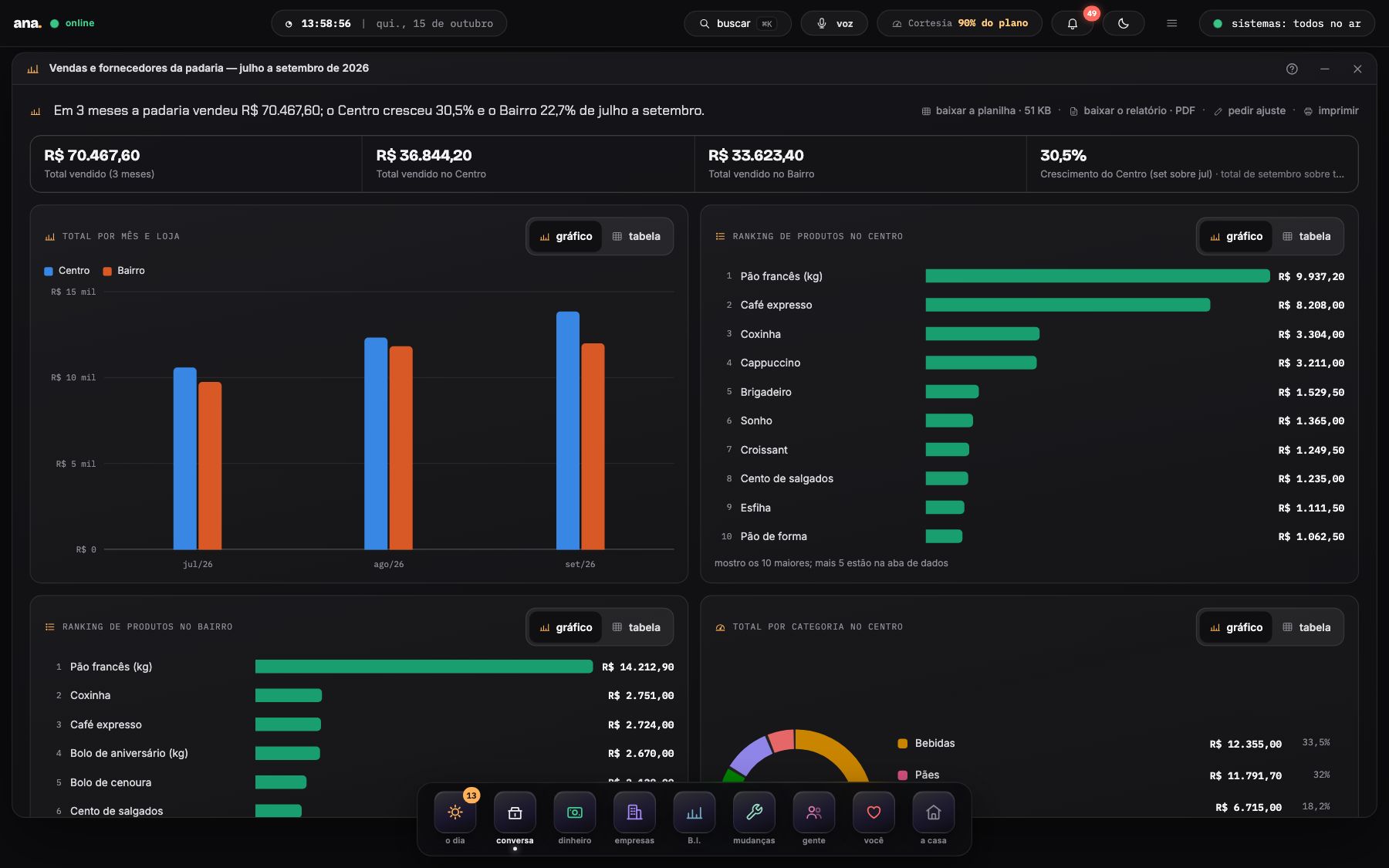Click 'baixar a planilha' download link
Image resolution: width=1389 pixels, height=868 pixels.
(986, 111)
